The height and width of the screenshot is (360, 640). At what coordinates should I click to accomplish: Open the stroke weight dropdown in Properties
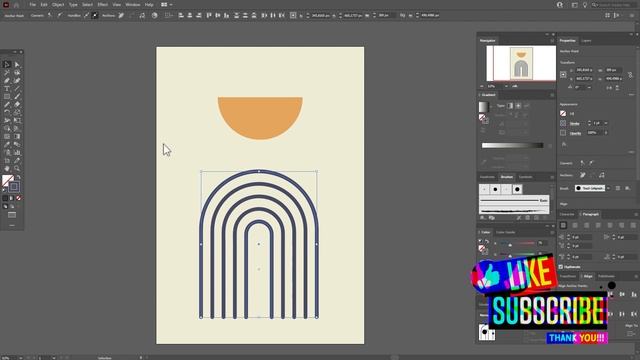point(606,123)
